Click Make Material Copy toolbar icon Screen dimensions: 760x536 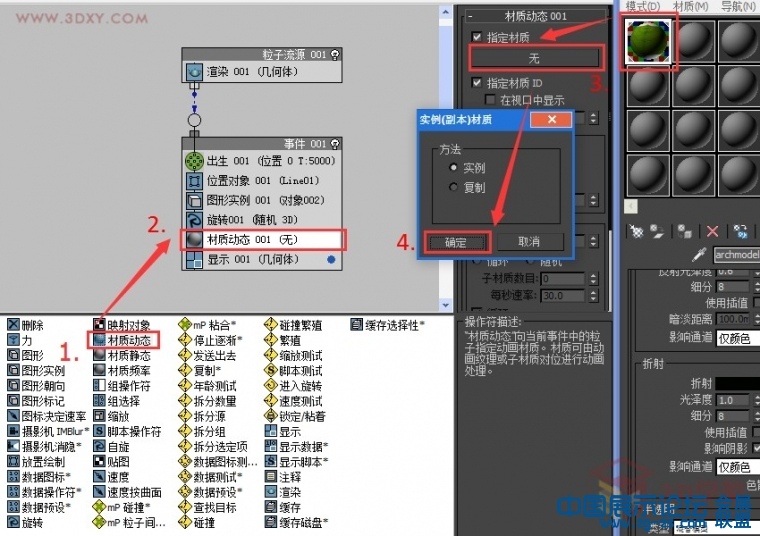click(x=740, y=232)
